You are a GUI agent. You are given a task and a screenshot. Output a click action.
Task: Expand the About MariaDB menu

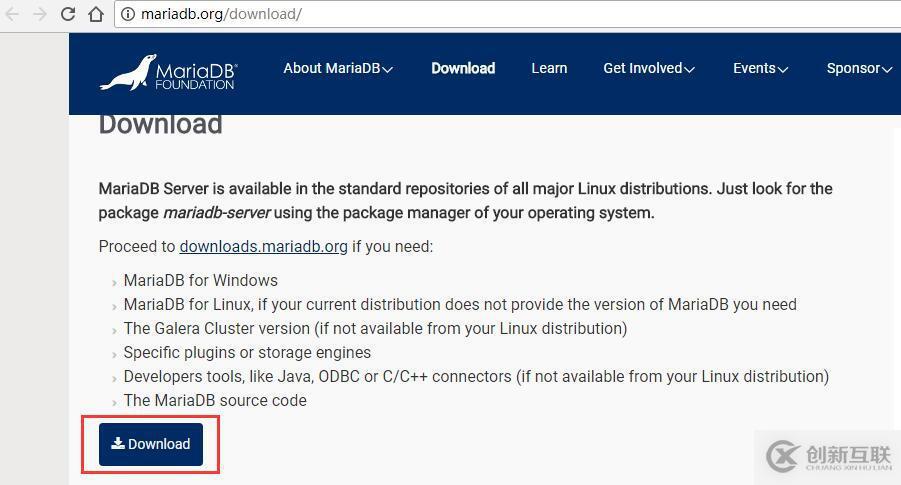(337, 68)
